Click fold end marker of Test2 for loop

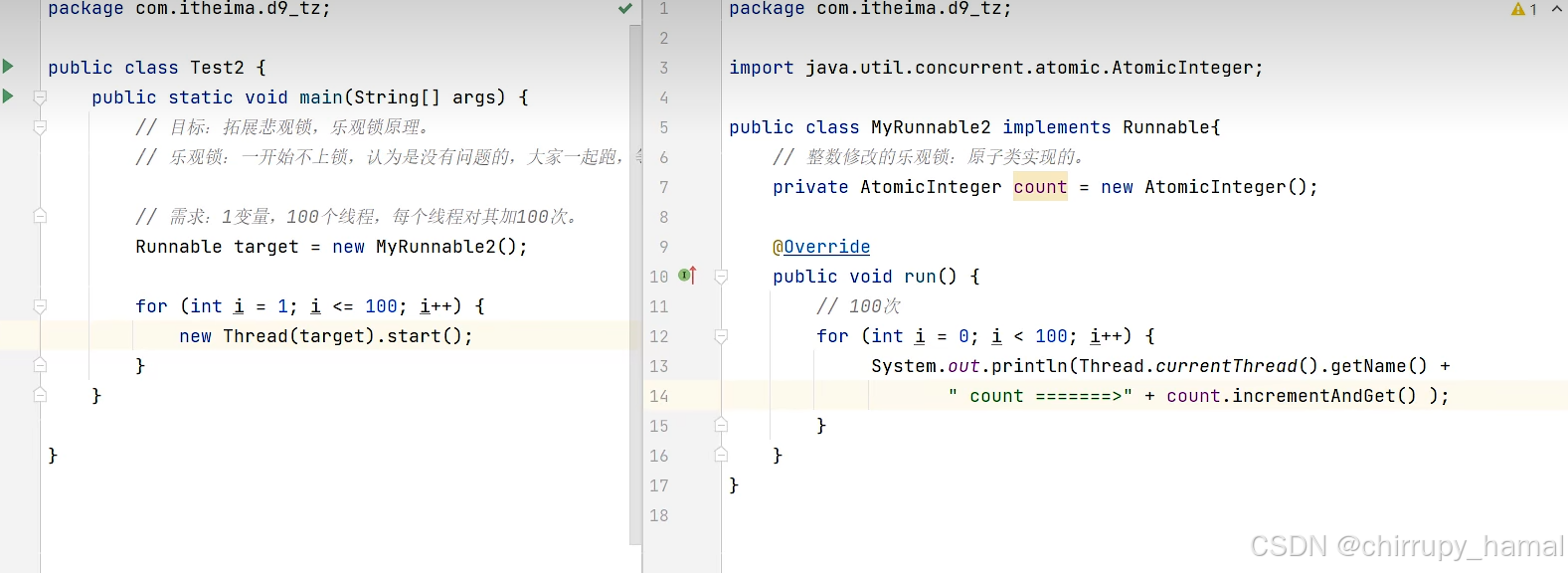40,365
